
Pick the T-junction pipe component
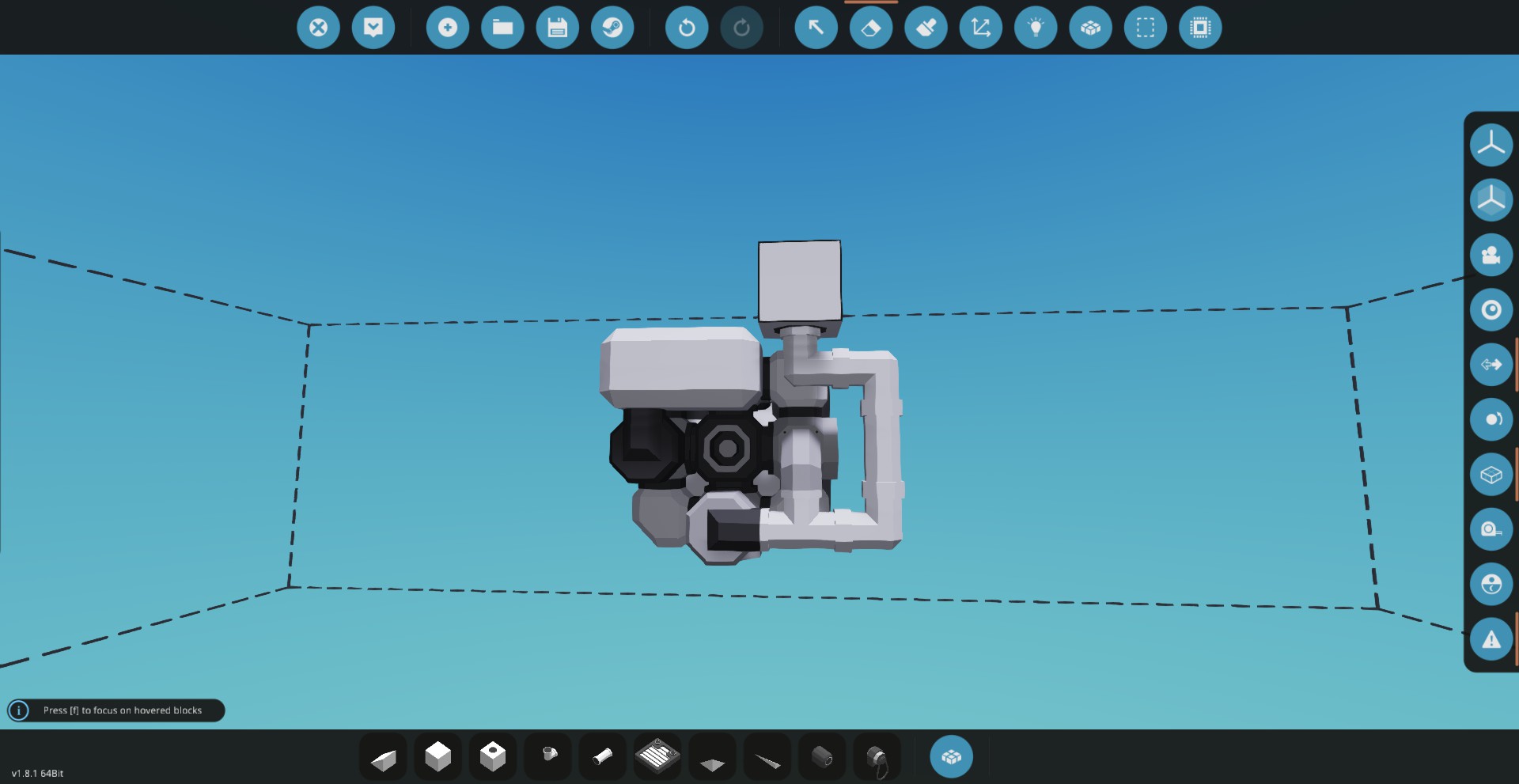[x=547, y=758]
